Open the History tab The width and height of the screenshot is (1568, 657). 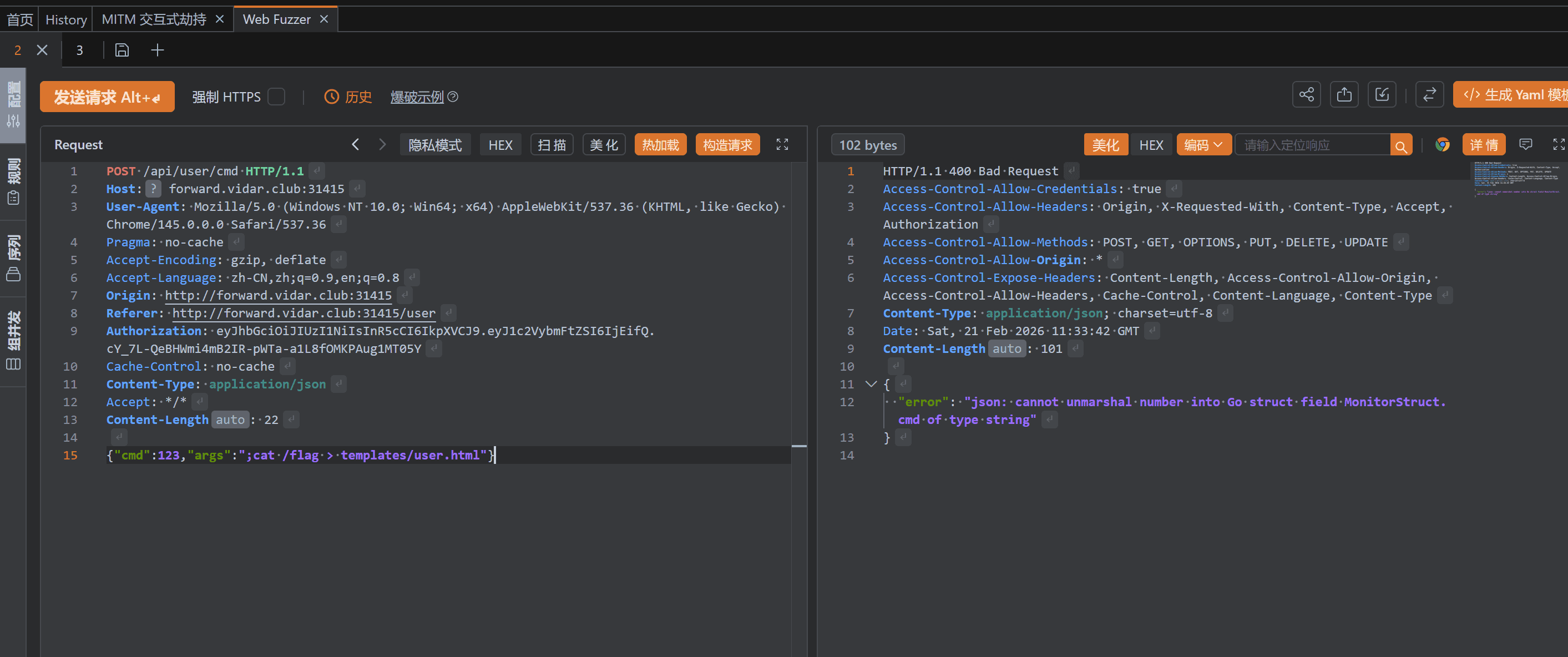point(65,19)
